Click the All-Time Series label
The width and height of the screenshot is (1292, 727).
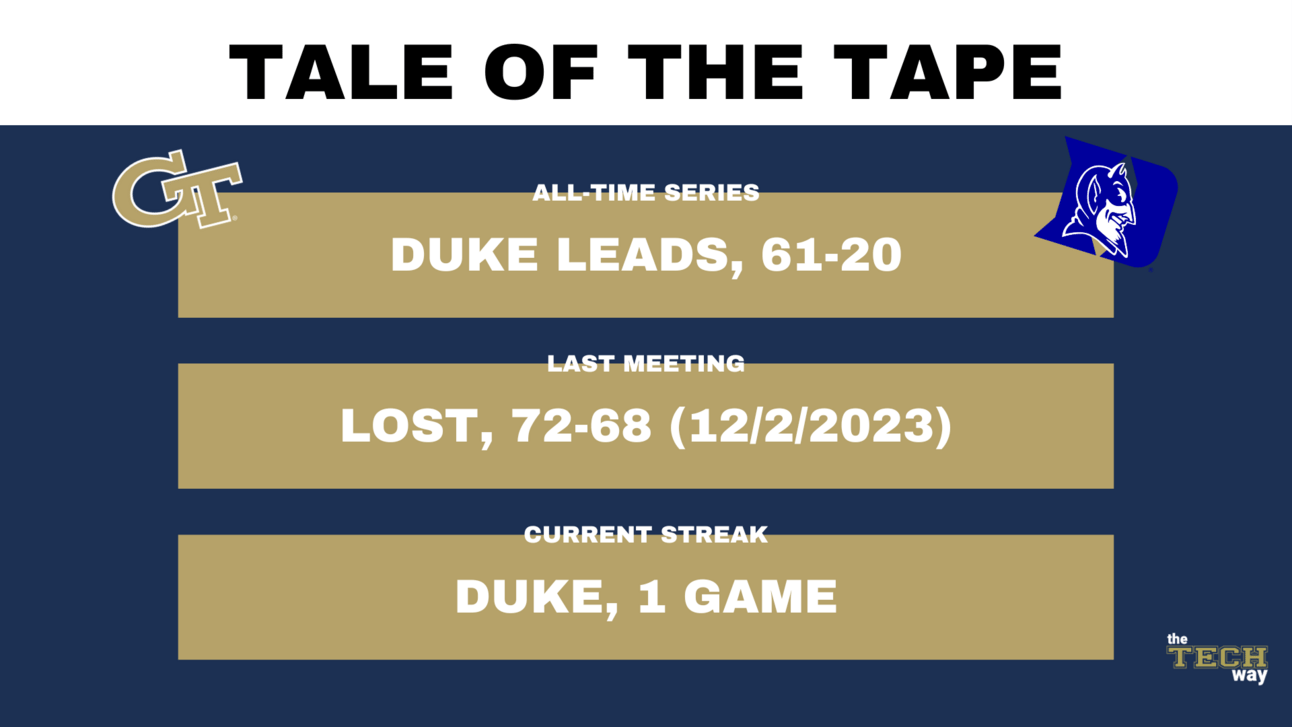click(646, 192)
